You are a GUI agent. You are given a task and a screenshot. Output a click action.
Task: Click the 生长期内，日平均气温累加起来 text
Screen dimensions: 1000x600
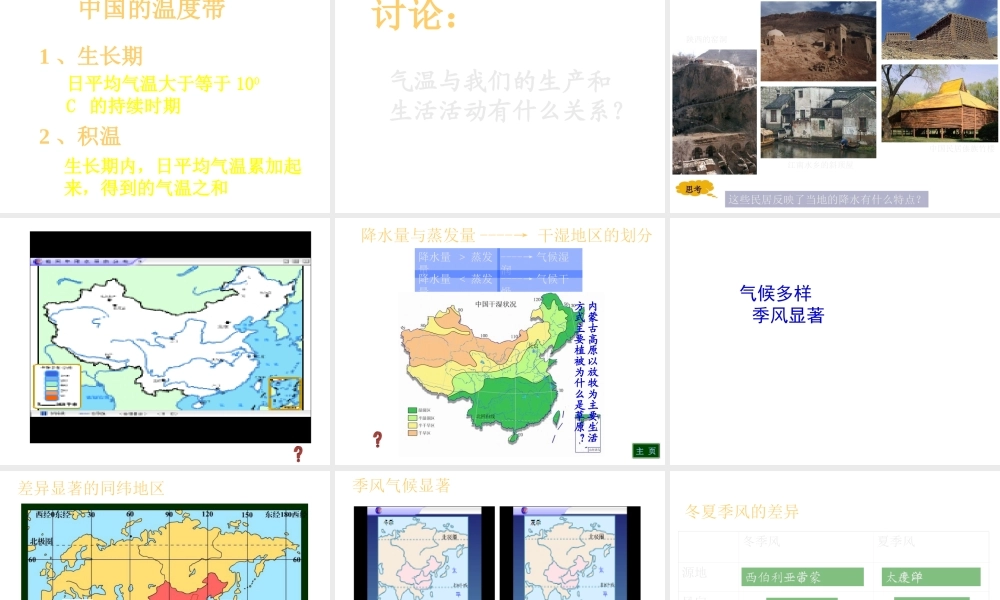click(x=182, y=177)
